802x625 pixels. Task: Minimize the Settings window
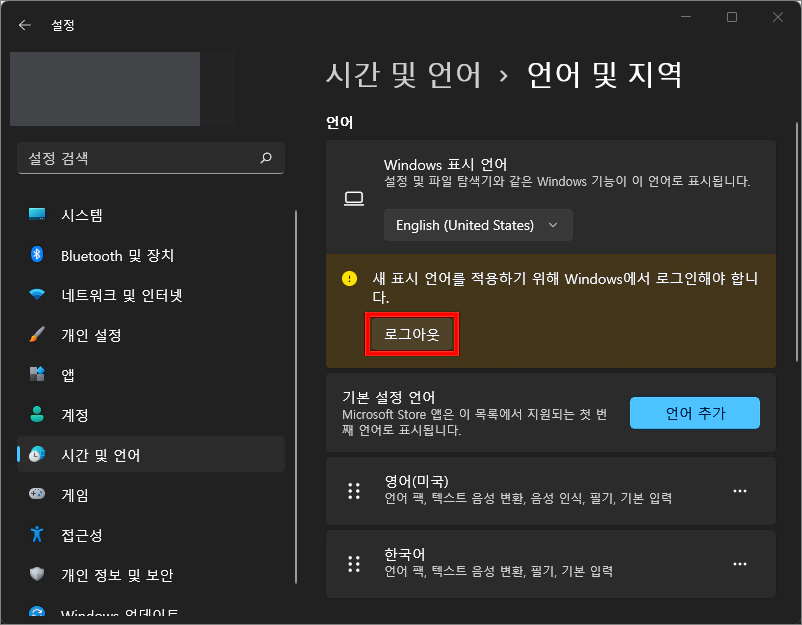pos(686,17)
